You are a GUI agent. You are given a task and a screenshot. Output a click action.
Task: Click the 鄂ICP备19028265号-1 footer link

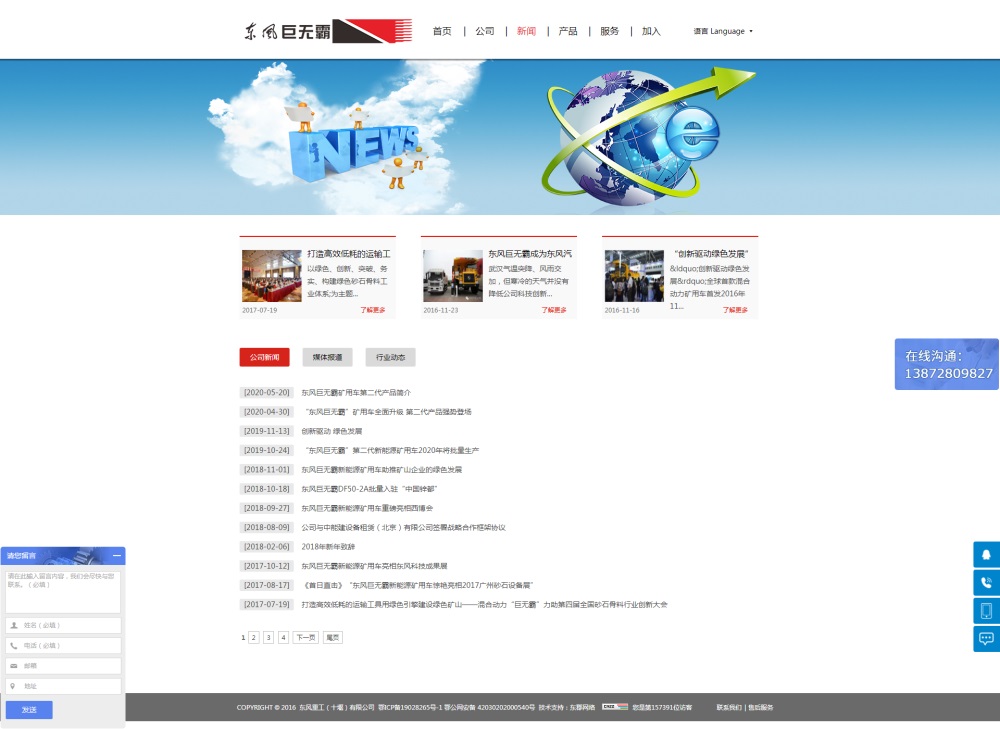(x=410, y=707)
